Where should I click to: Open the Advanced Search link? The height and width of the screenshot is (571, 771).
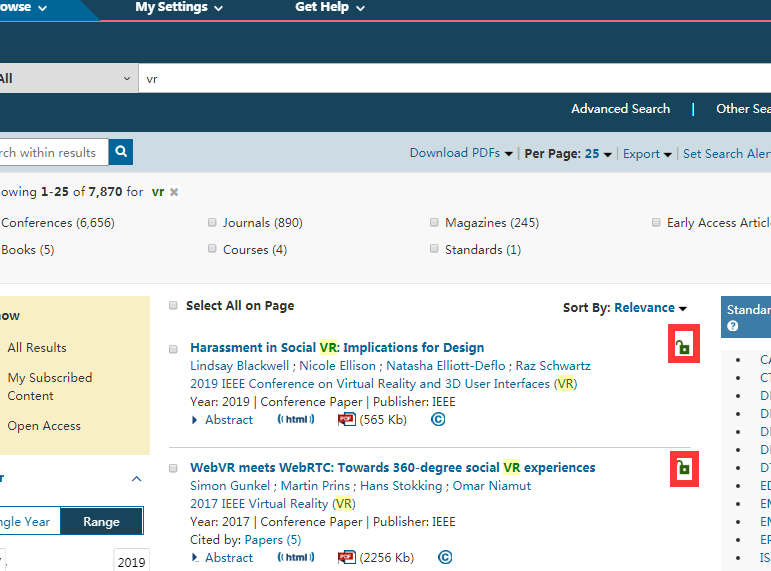[620, 109]
